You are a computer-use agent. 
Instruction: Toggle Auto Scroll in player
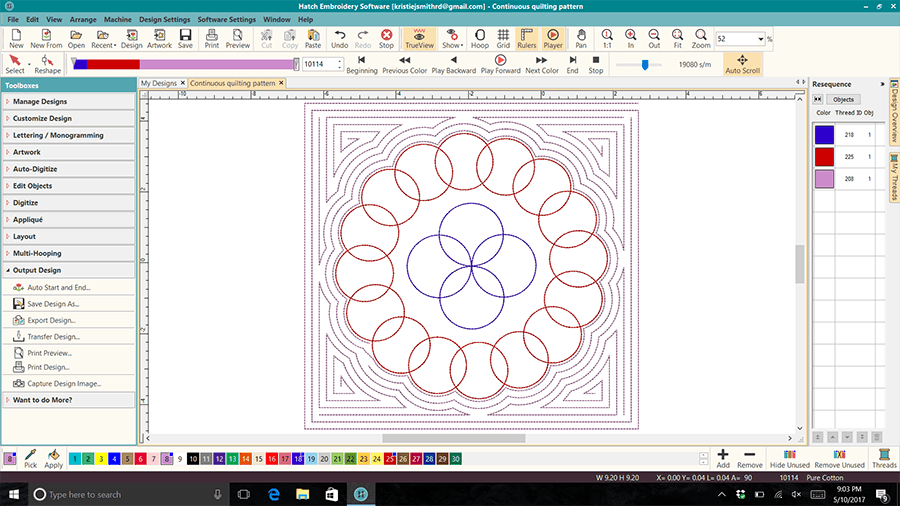(742, 65)
